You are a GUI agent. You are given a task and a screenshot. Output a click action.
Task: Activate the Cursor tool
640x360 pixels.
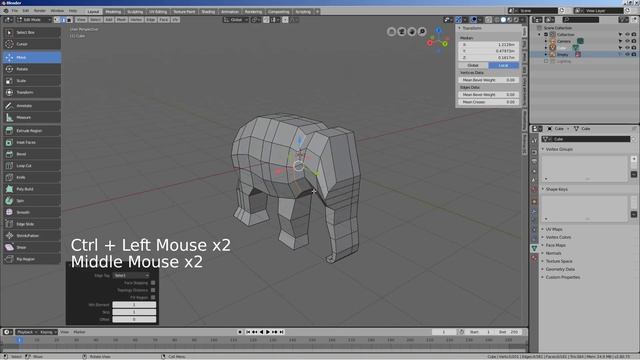pos(32,44)
